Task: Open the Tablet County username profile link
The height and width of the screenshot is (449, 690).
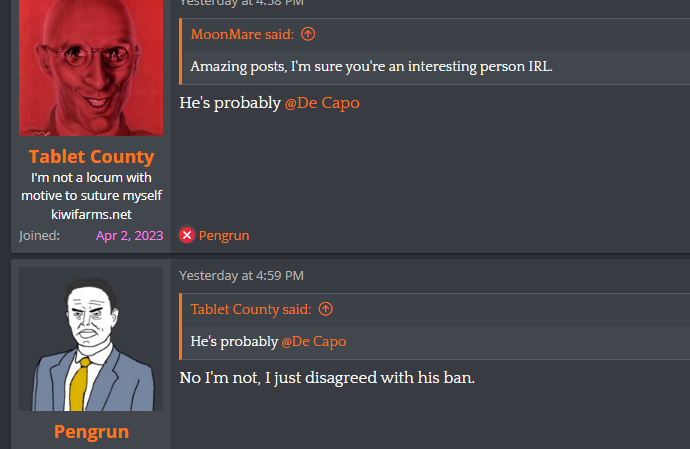Action: pyautogui.click(x=92, y=157)
